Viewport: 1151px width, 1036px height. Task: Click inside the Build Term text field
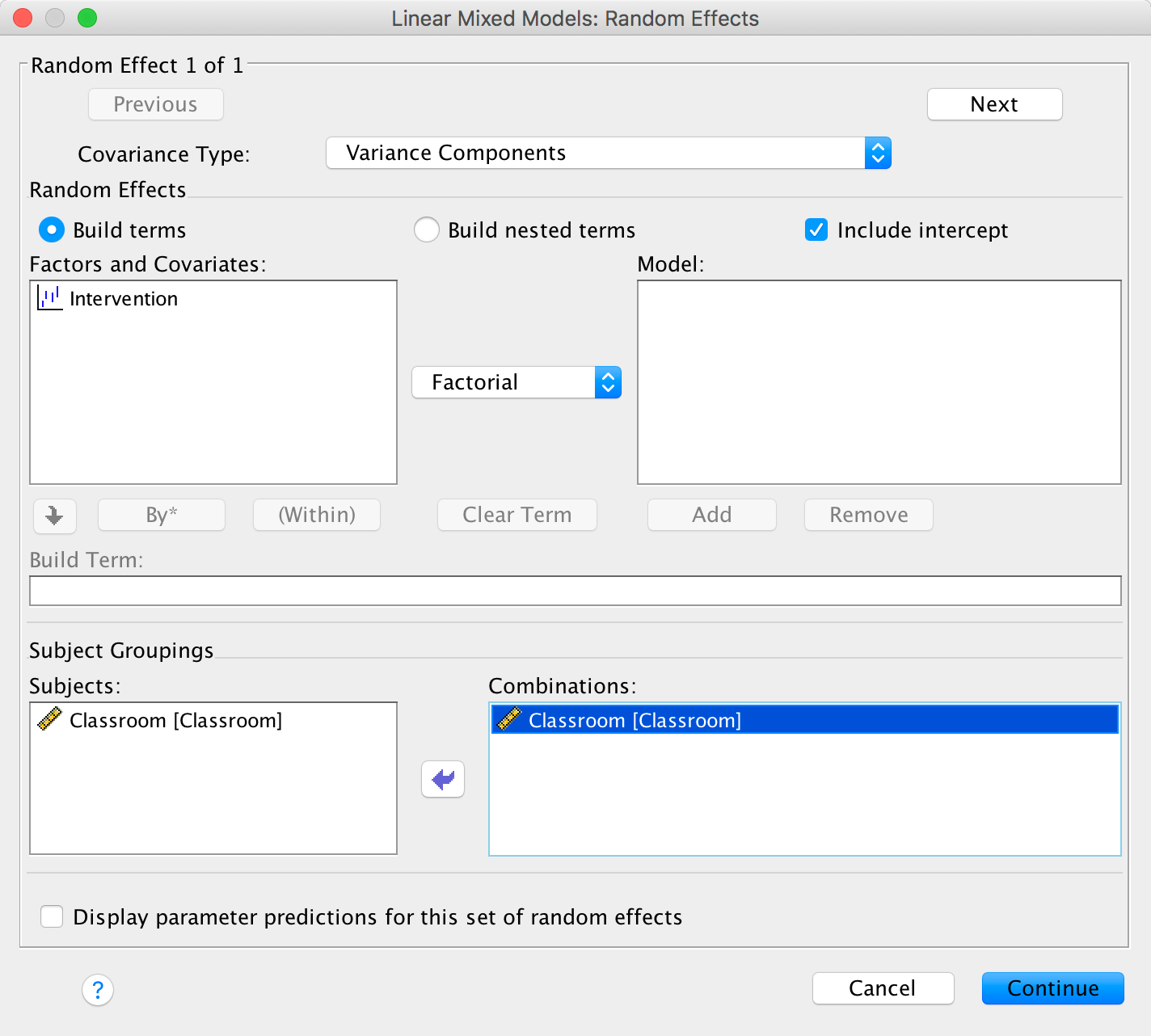coord(575,591)
